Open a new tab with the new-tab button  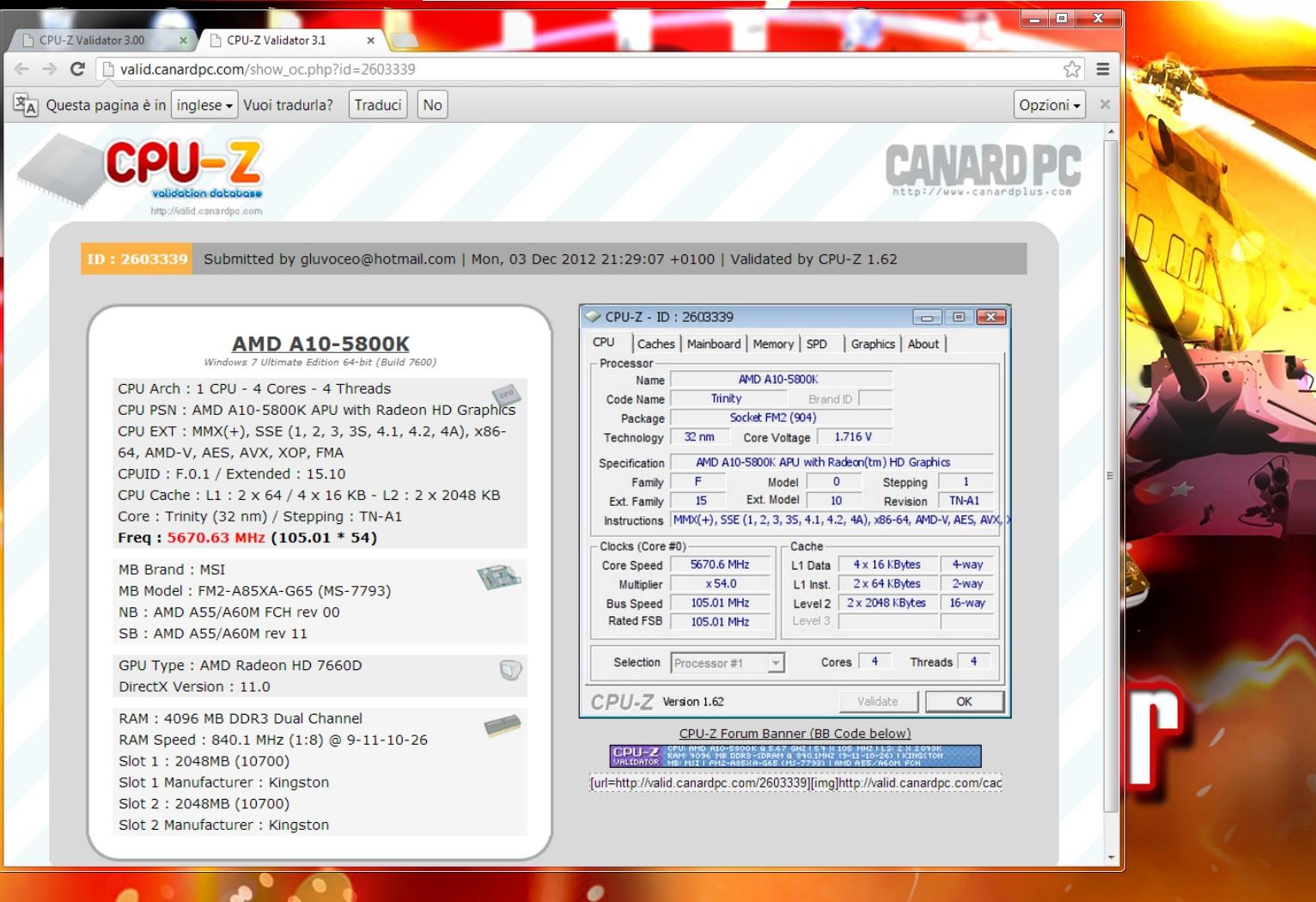(x=404, y=40)
